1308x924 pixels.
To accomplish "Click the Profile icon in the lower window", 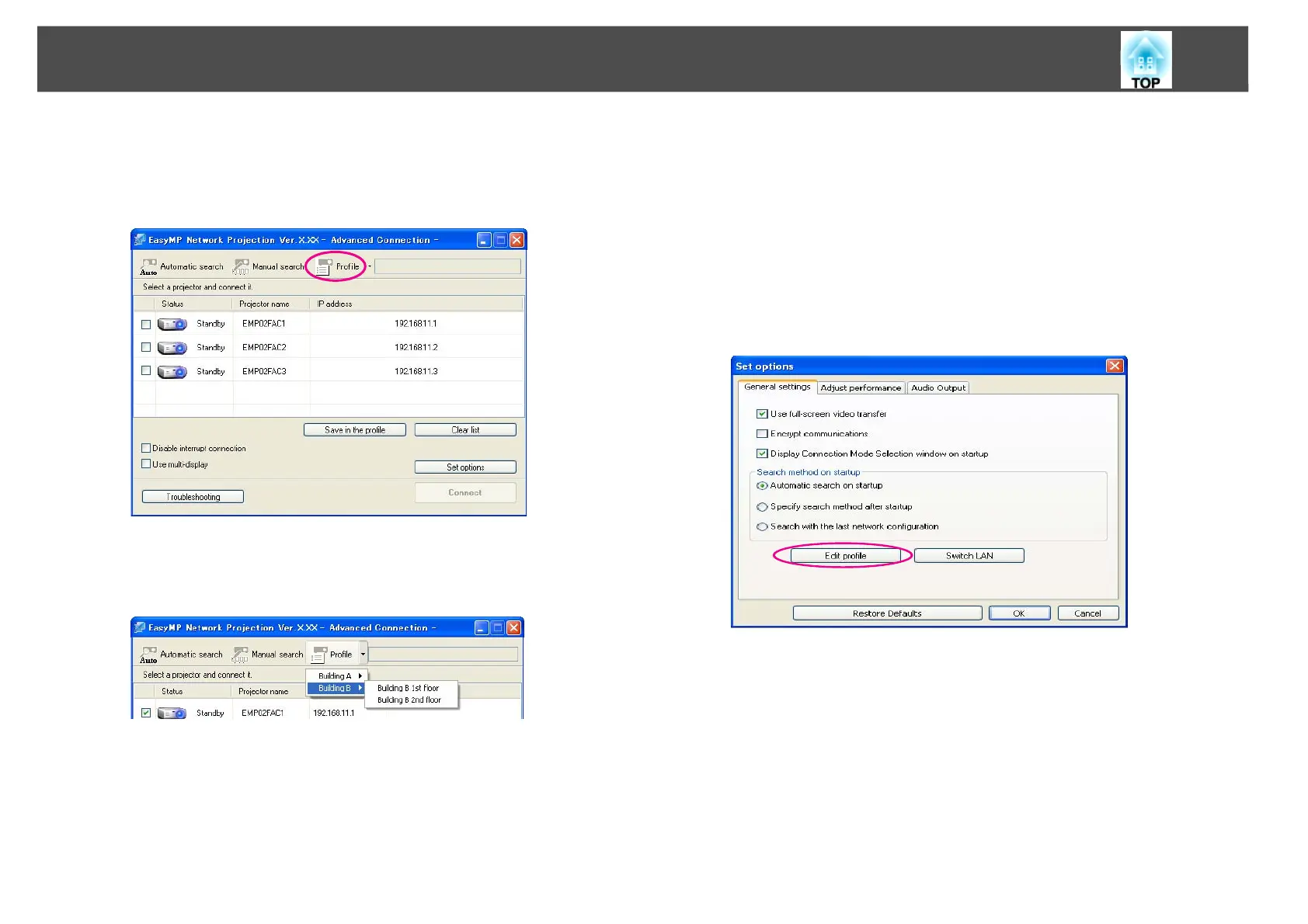I will point(318,655).
